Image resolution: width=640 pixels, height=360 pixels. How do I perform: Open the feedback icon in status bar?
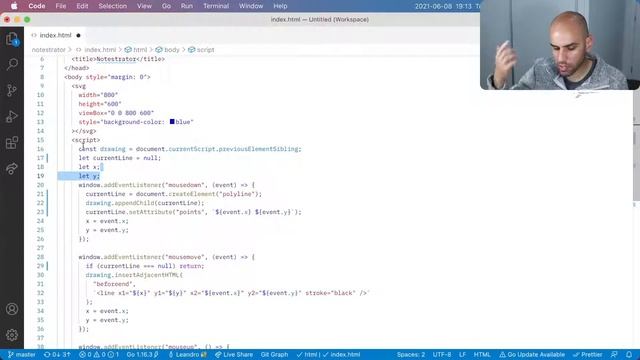click(614, 355)
